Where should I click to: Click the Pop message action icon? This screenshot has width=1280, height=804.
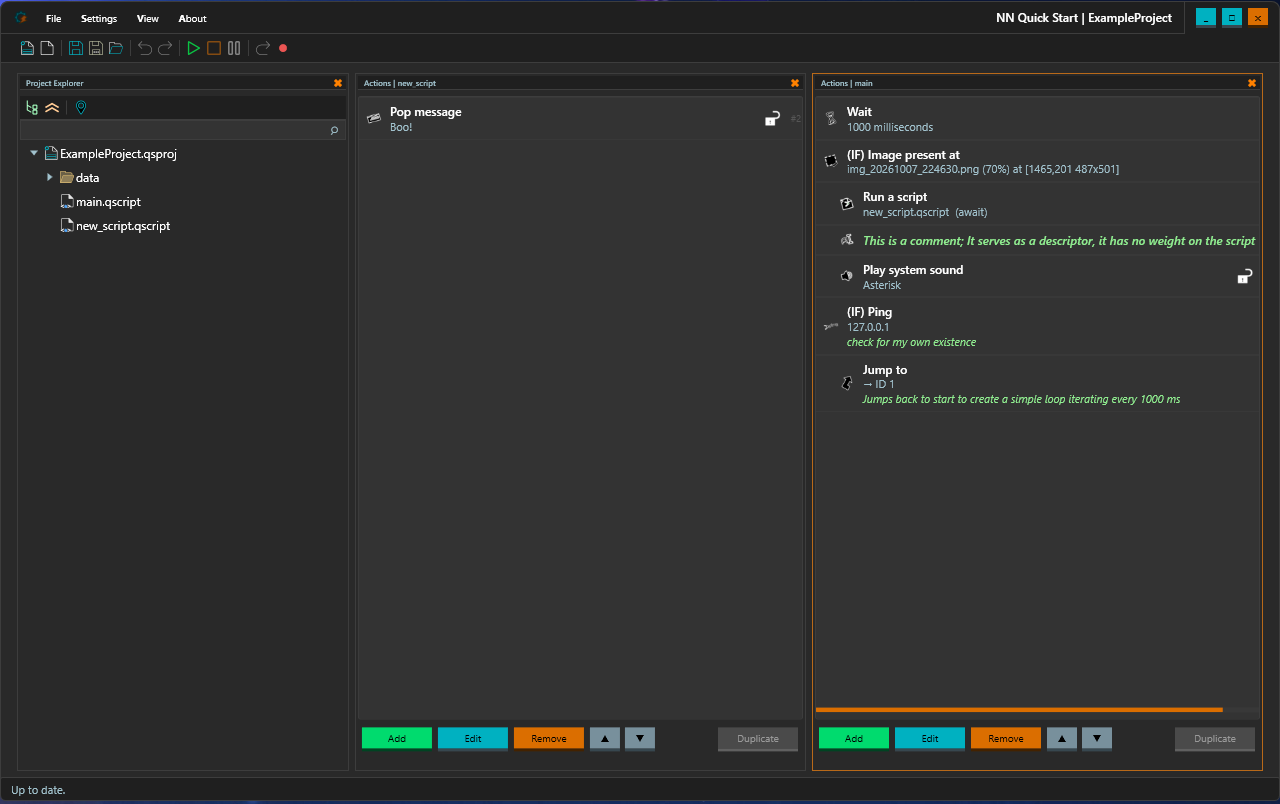click(x=374, y=118)
